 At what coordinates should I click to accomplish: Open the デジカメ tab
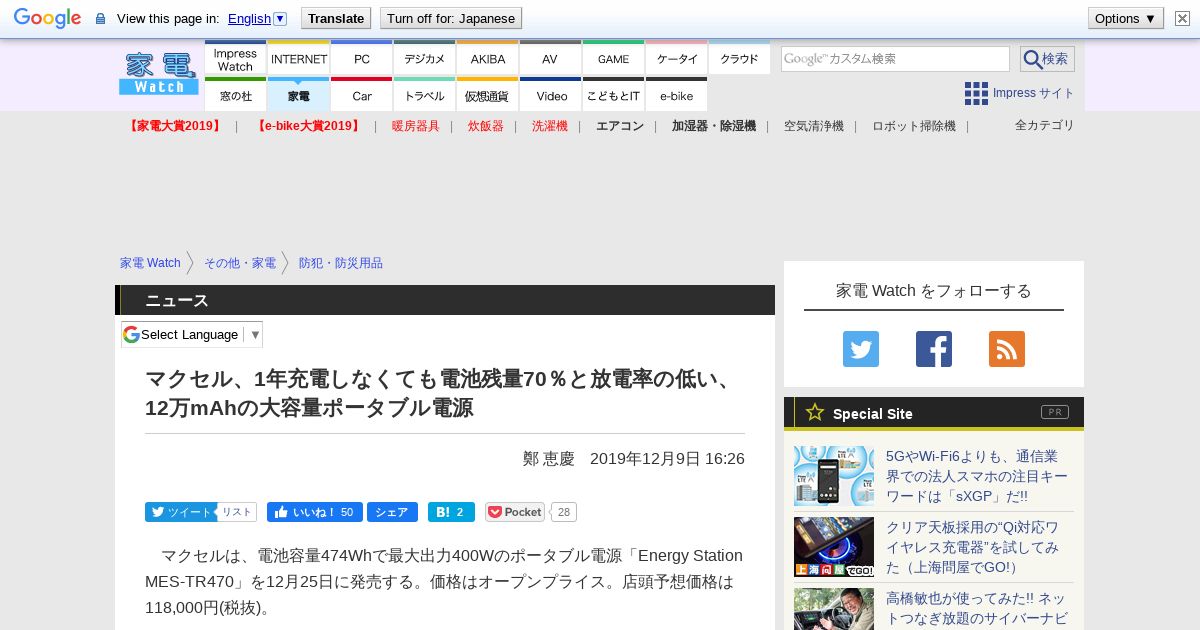click(424, 59)
